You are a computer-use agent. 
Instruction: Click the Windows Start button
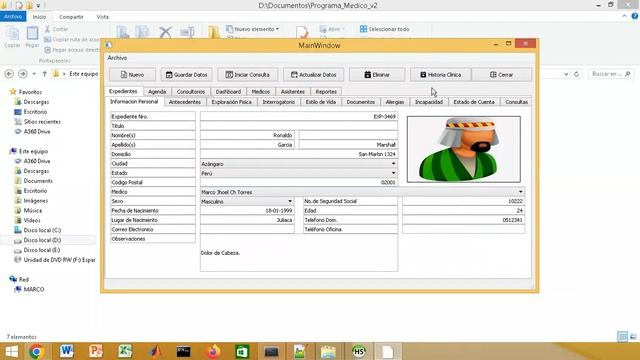pyautogui.click(x=11, y=351)
